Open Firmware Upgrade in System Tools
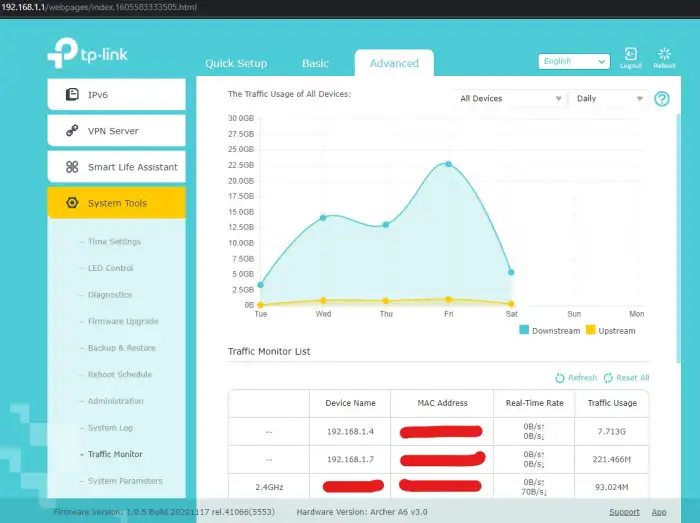Screen dimensions: 700x523 pyautogui.click(x=123, y=321)
